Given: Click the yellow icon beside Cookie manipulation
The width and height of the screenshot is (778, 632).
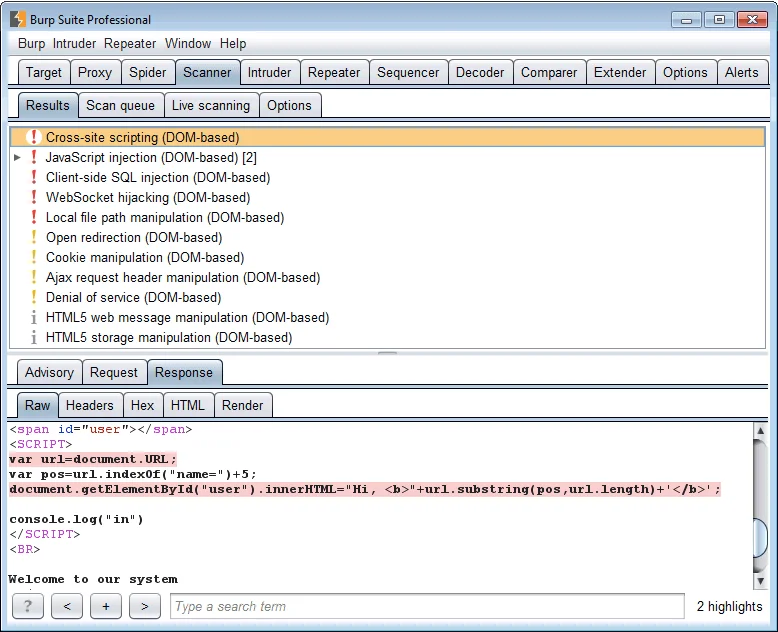Looking at the screenshot, I should [x=34, y=257].
